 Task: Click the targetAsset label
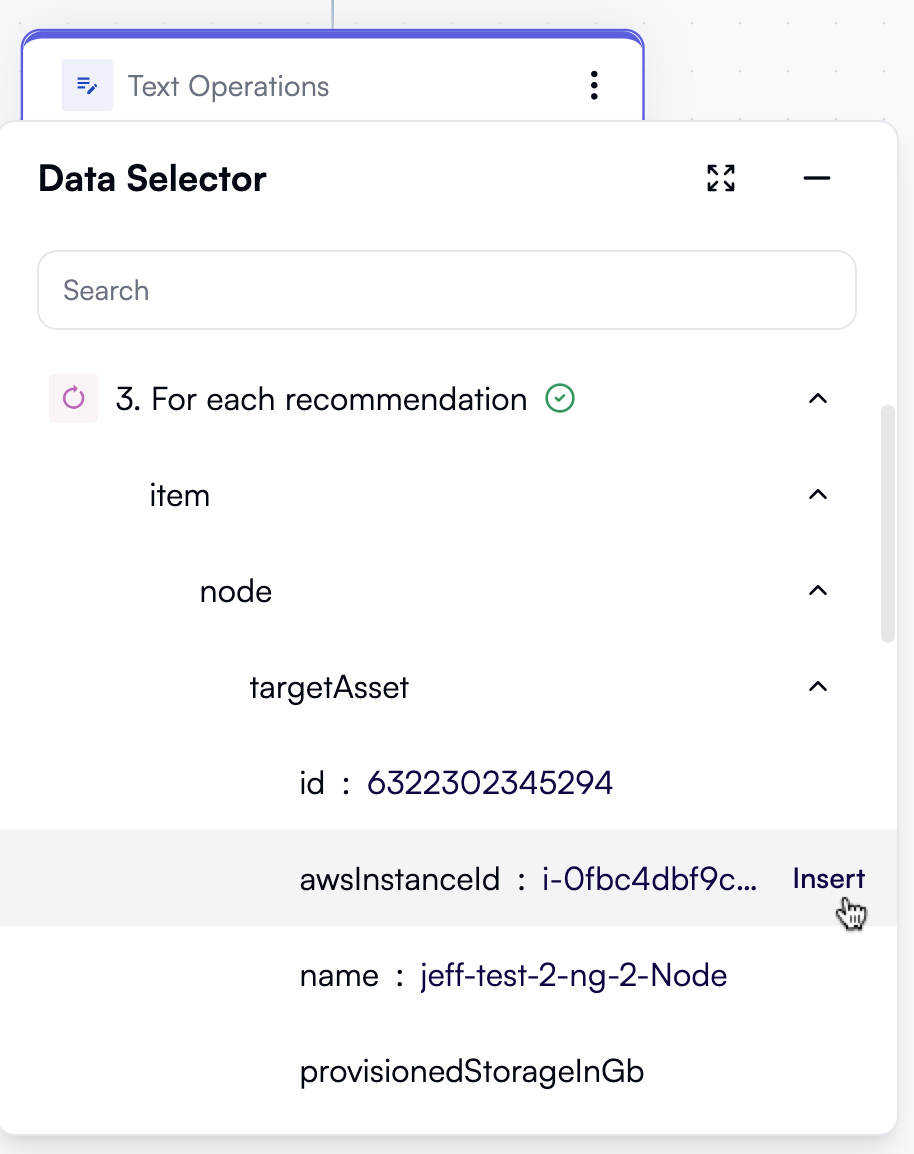click(x=329, y=687)
